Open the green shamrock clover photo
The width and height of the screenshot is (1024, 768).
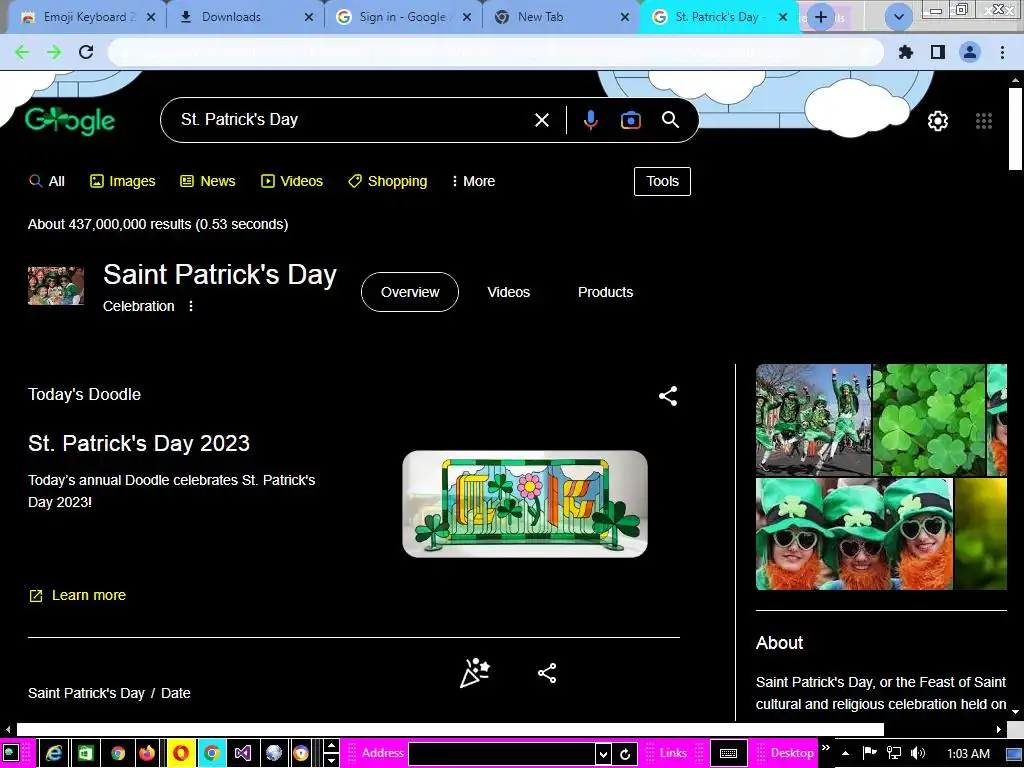pyautogui.click(x=929, y=420)
